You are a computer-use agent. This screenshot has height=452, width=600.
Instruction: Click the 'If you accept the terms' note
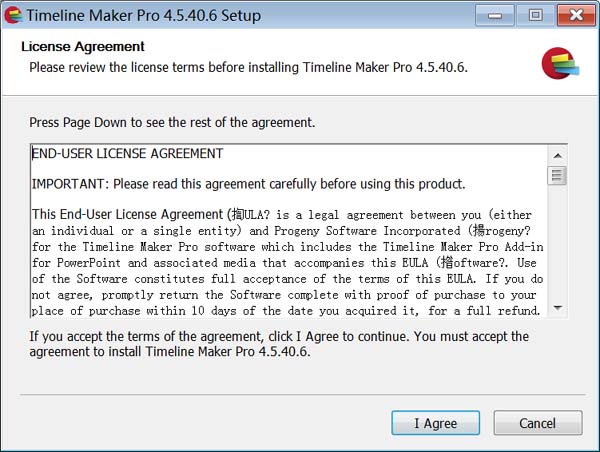coord(279,336)
